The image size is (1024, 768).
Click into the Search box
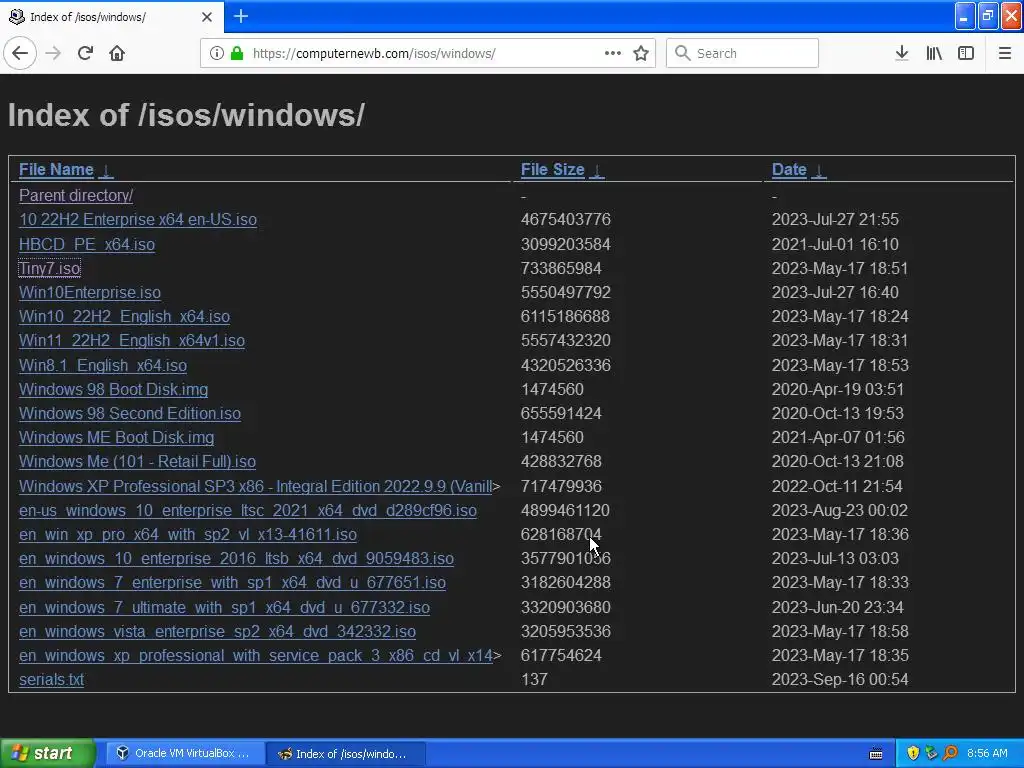tap(742, 53)
